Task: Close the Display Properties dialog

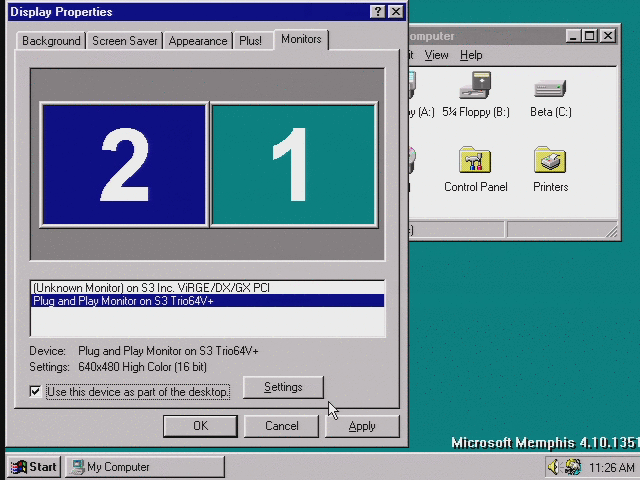Action: point(396,12)
